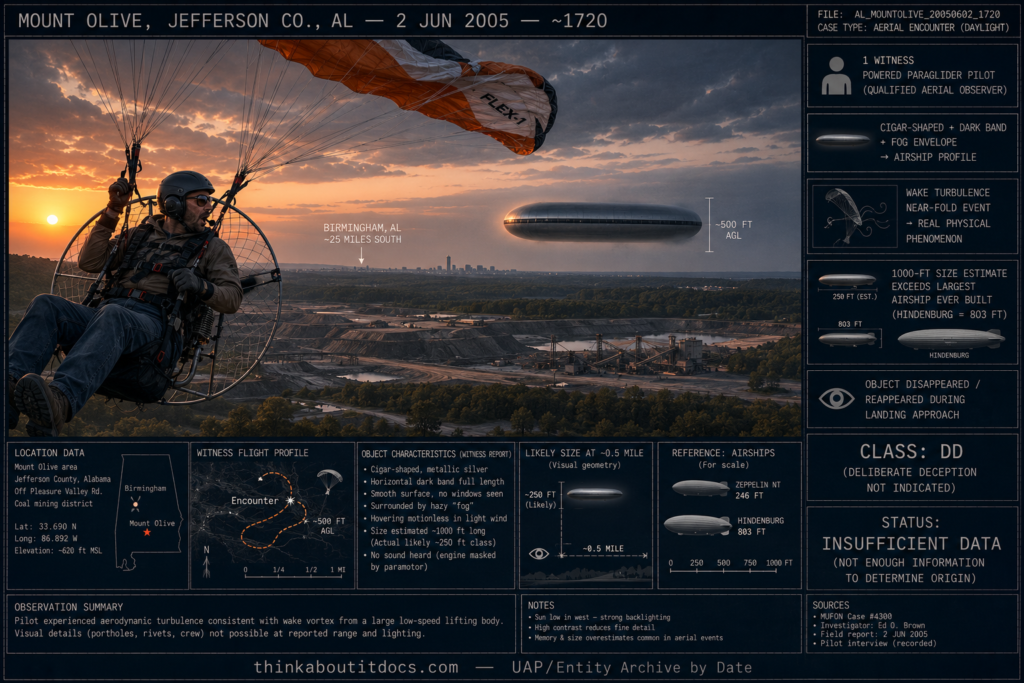This screenshot has height=683, width=1024.
Task: Click the Hovering motionless in light wind bullet
Action: coord(435,518)
